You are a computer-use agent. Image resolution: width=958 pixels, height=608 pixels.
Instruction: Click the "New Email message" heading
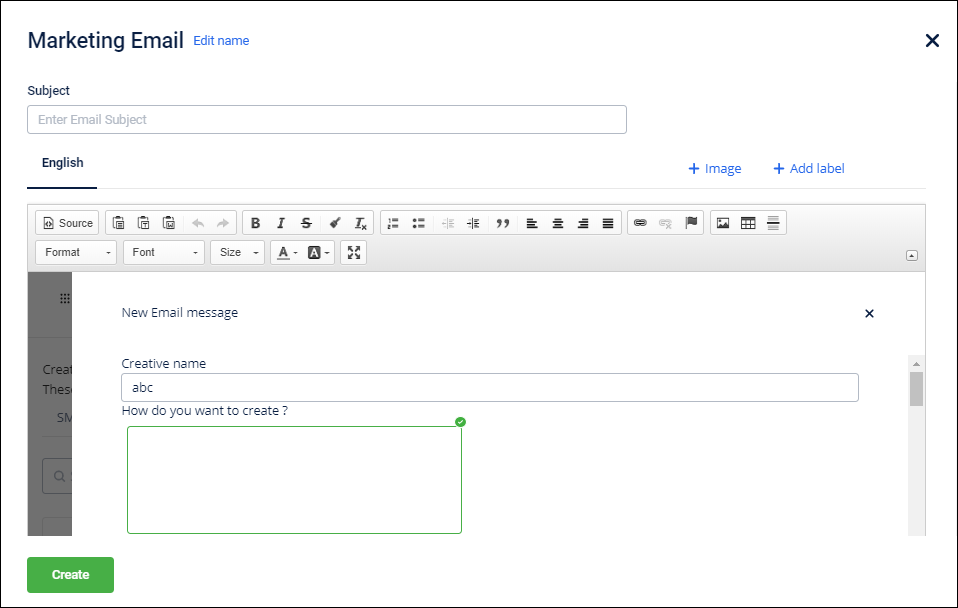(x=180, y=313)
